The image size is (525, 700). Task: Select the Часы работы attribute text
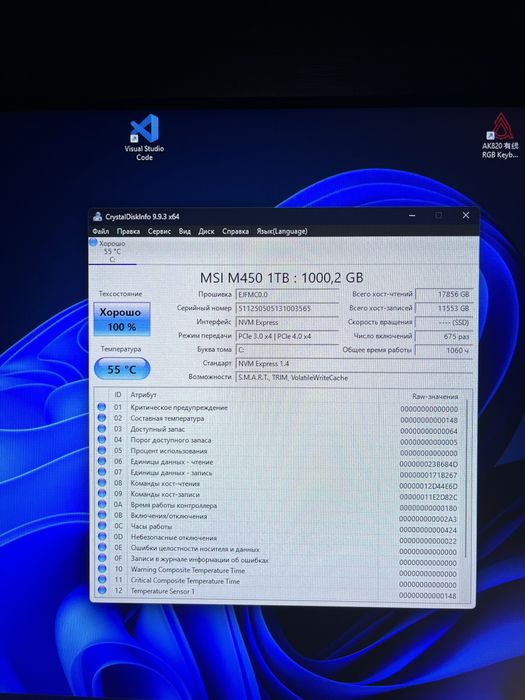tap(151, 527)
